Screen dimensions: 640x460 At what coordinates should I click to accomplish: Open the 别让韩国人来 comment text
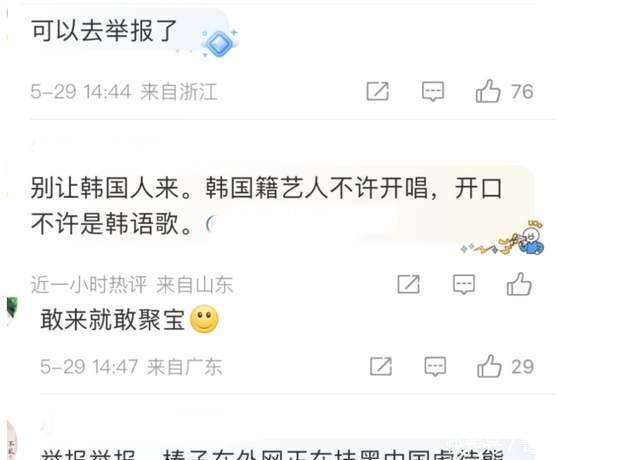coord(266,206)
